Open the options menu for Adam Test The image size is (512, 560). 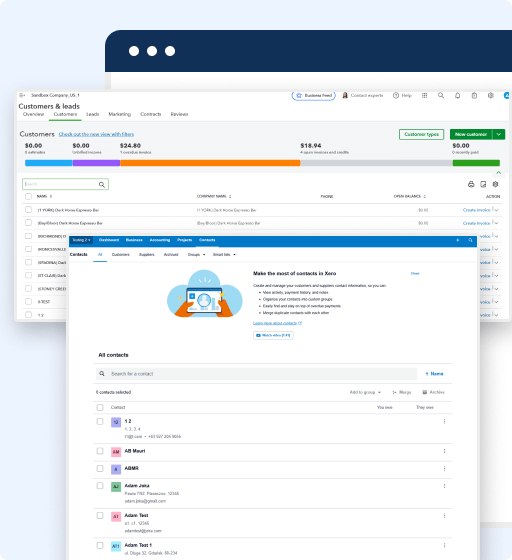[445, 516]
